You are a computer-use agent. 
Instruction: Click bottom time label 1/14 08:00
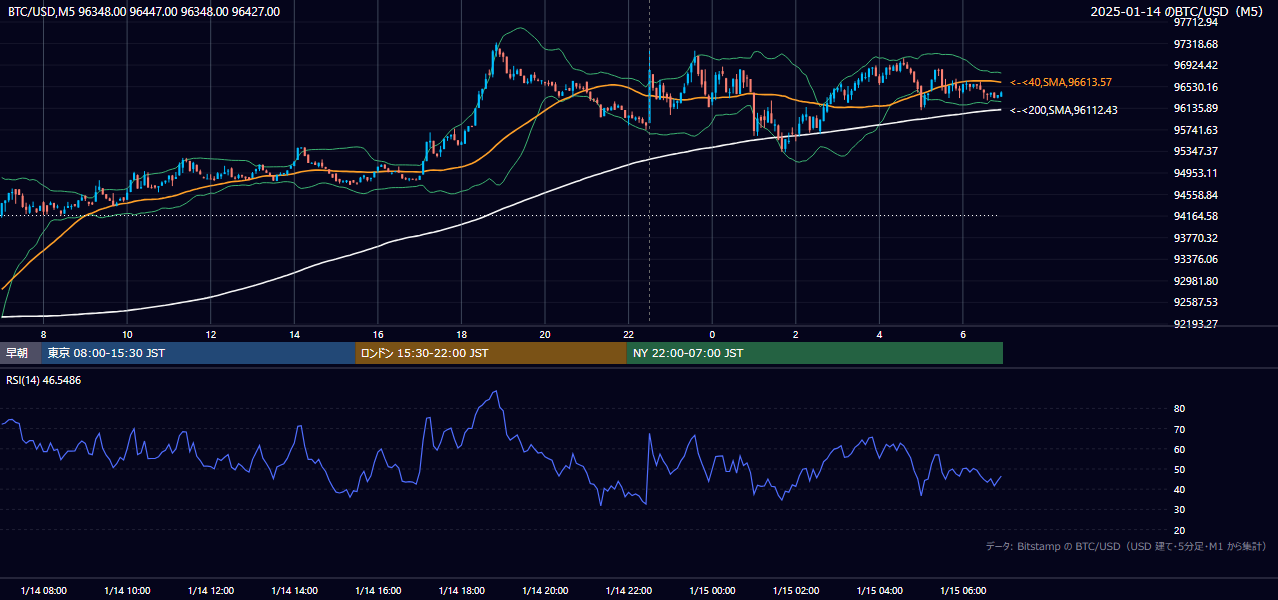coord(43,590)
